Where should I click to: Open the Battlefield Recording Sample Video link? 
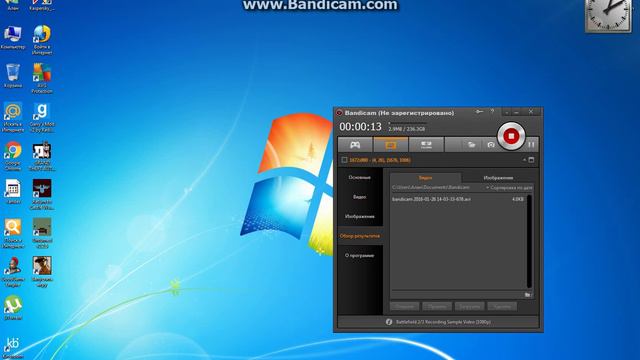[443, 322]
